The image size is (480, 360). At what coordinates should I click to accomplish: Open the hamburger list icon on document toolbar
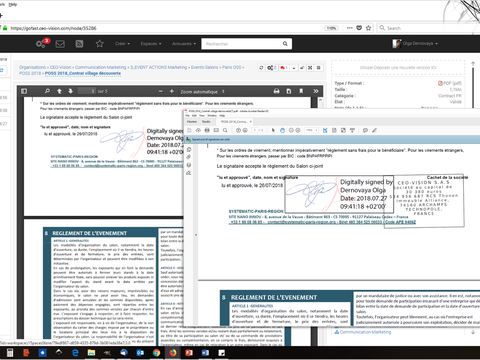click(319, 68)
